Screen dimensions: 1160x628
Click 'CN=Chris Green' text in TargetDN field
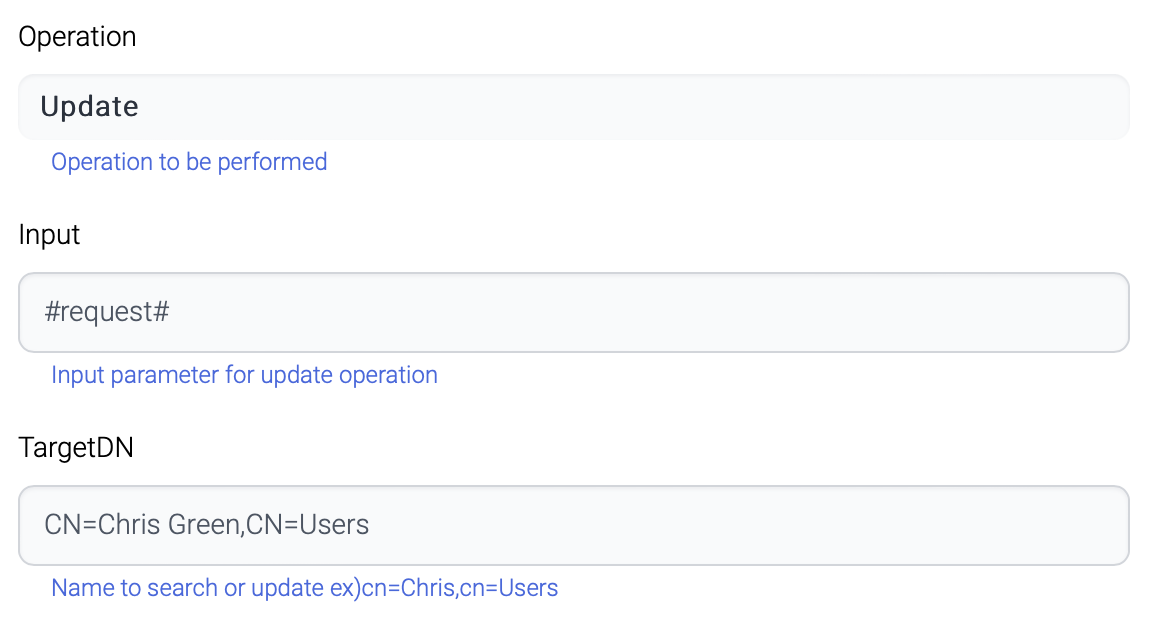pyautogui.click(x=141, y=525)
